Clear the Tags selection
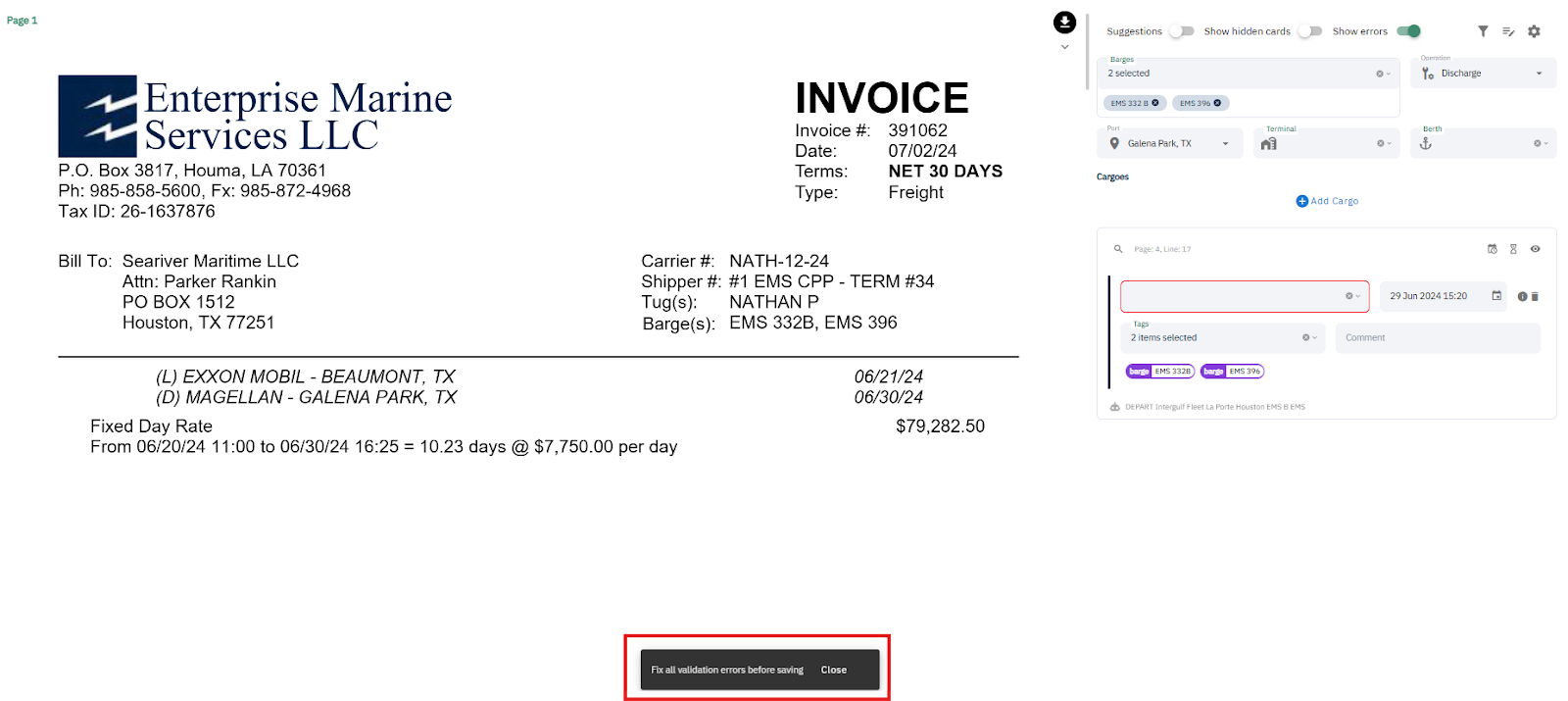Image resolution: width=1568 pixels, height=701 pixels. point(1305,337)
